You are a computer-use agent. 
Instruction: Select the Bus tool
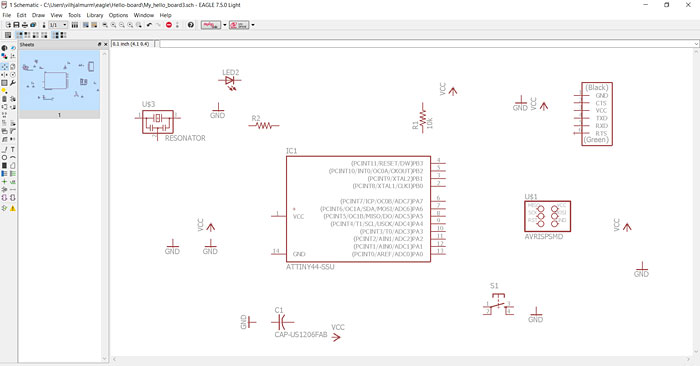(4, 173)
